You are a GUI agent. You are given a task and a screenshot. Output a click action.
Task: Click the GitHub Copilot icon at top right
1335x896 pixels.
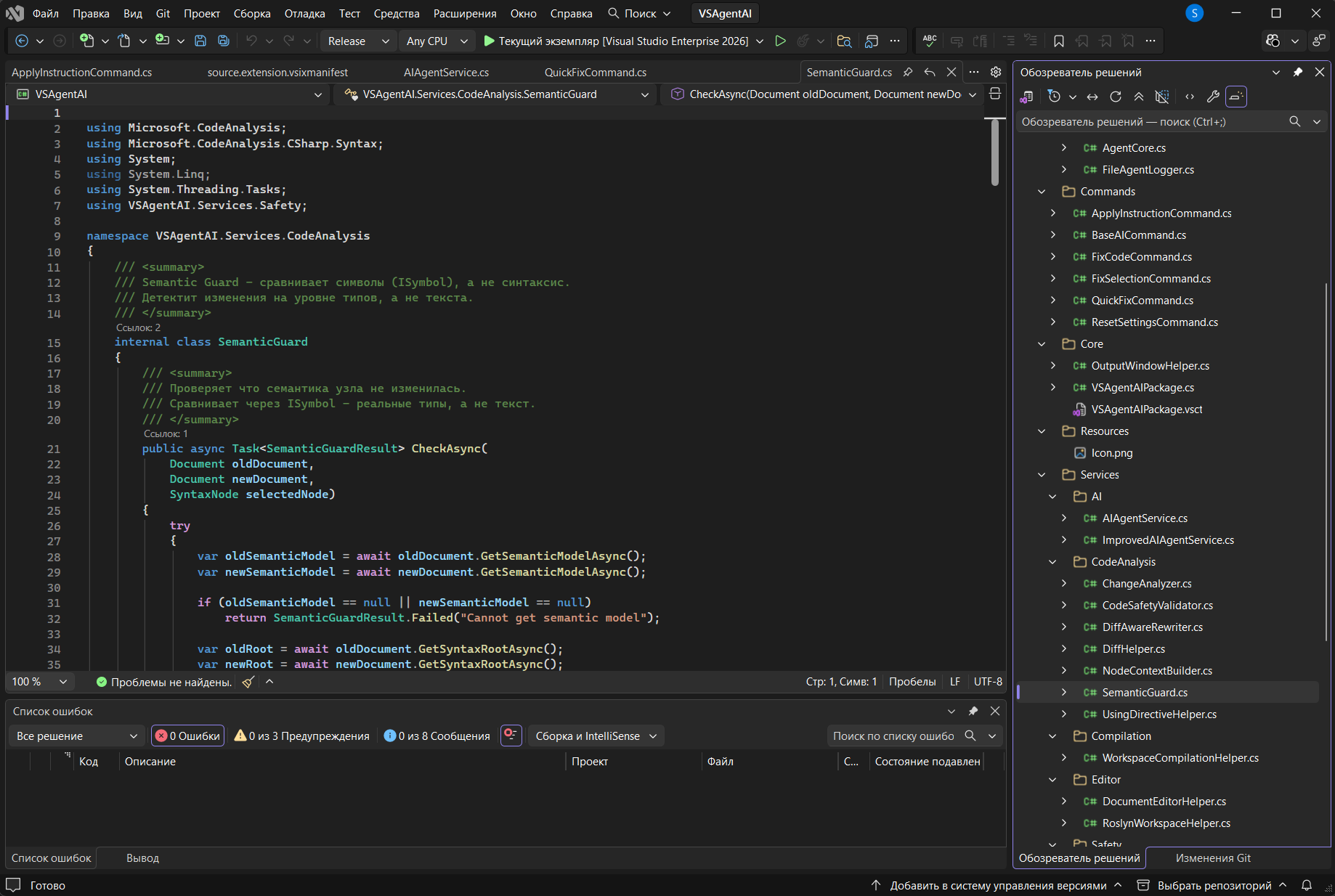point(1273,41)
